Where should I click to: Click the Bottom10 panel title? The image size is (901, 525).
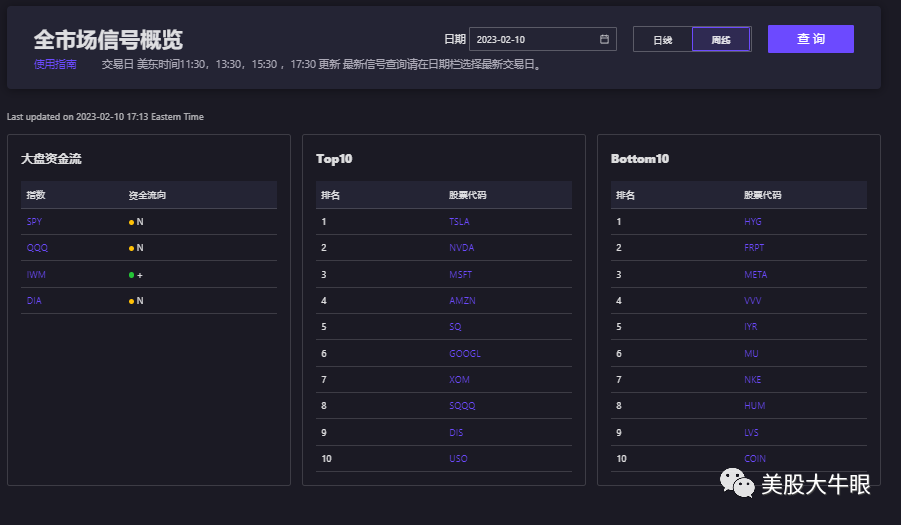click(x=640, y=159)
